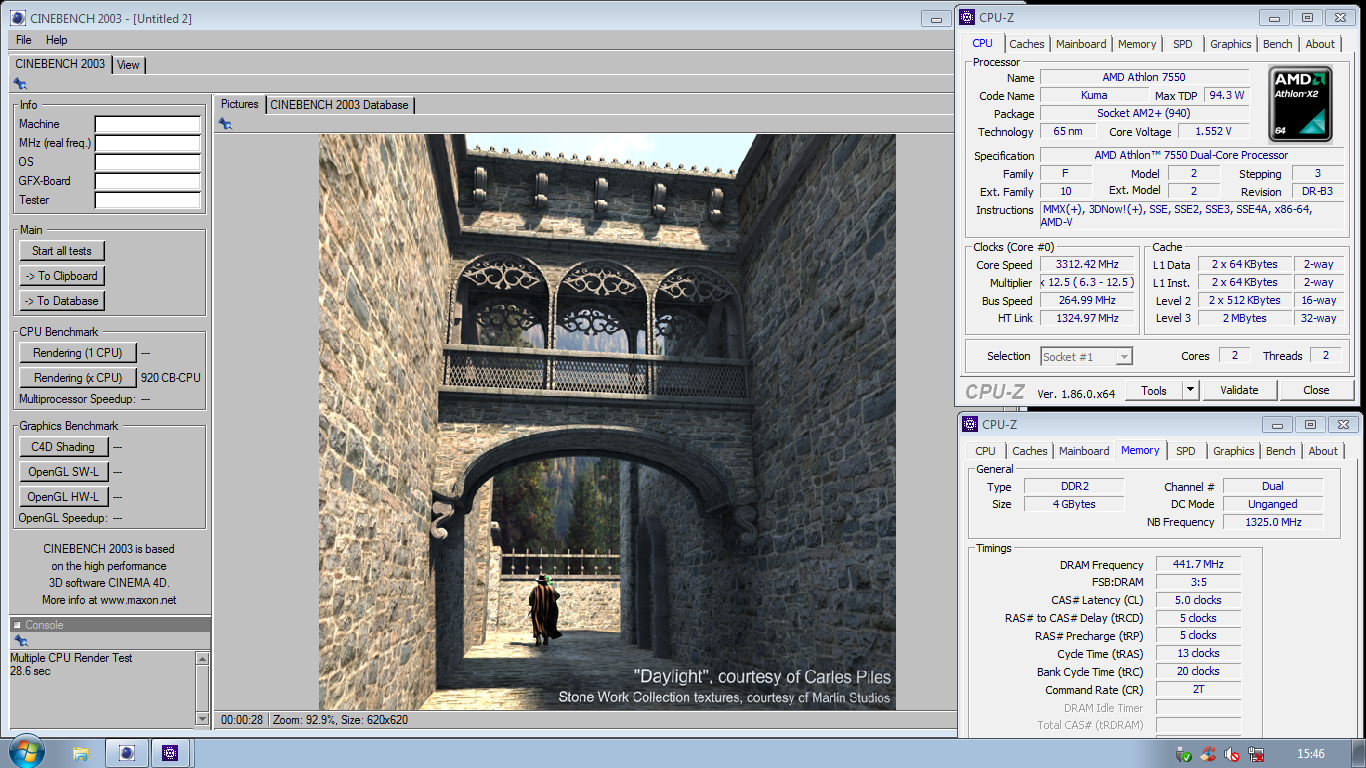
Task: Open the About tab in upper CPU-Z
Action: (x=1320, y=44)
